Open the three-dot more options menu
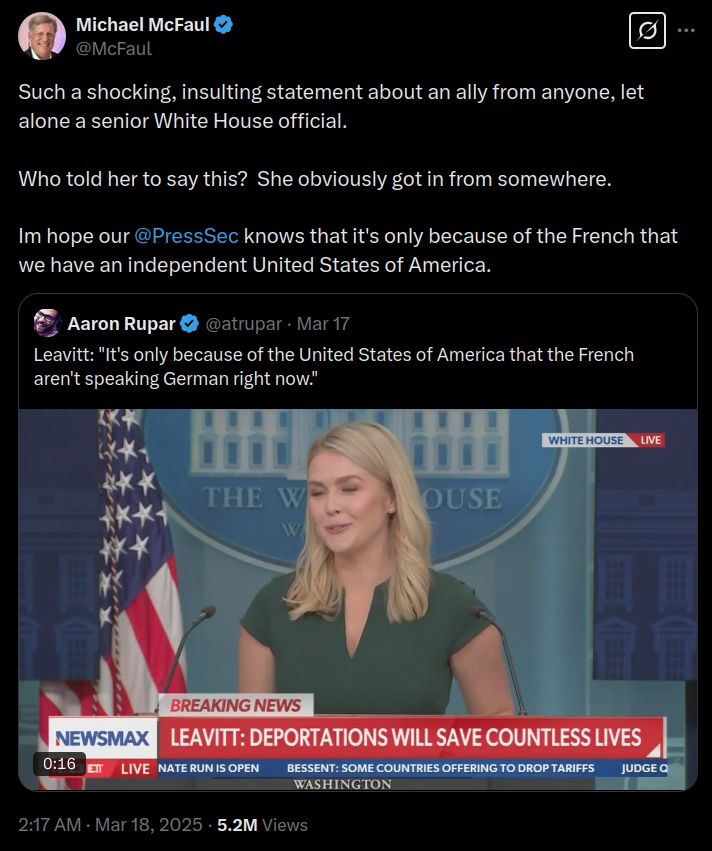 coord(686,31)
